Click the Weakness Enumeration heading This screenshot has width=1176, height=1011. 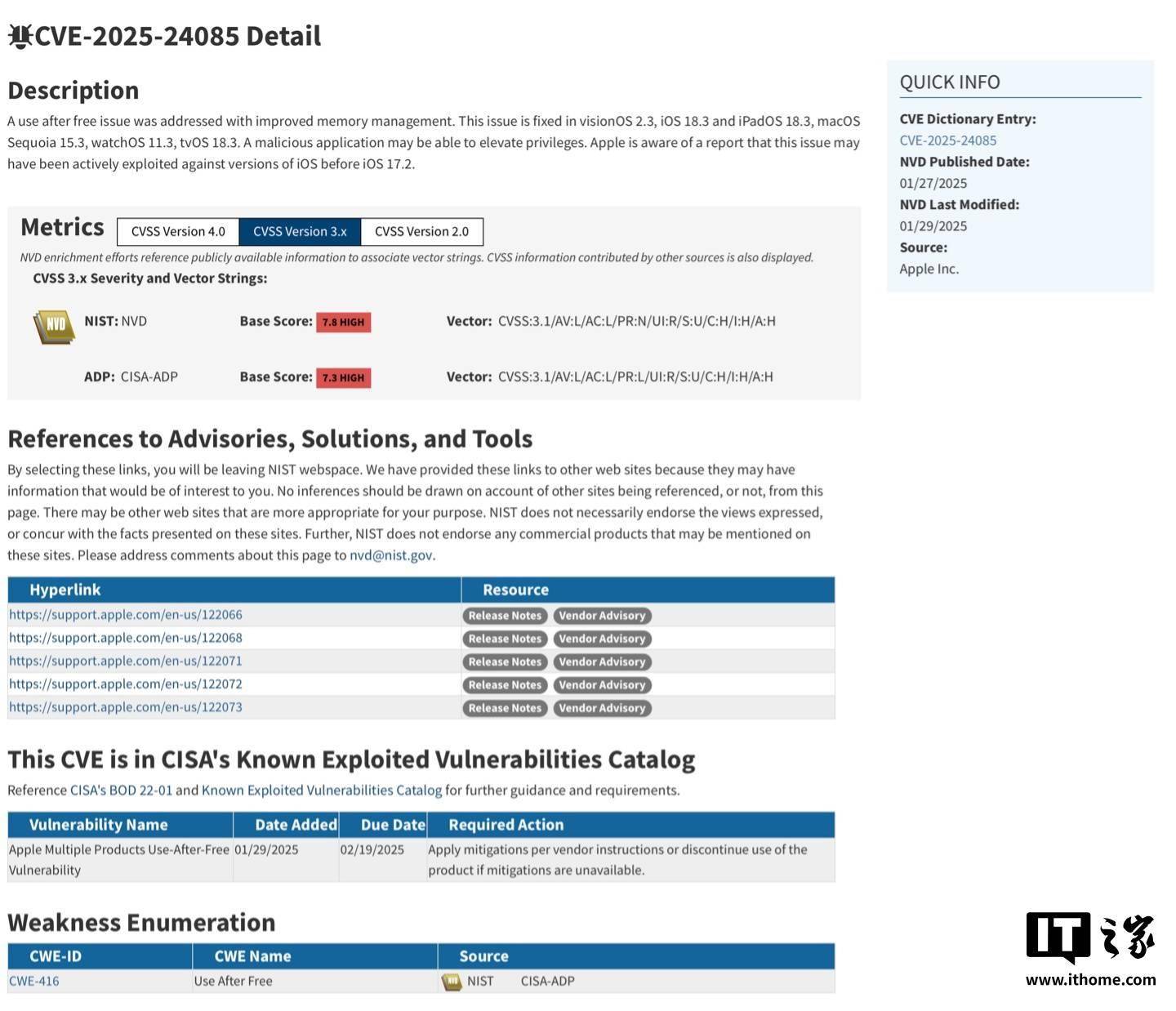[141, 923]
